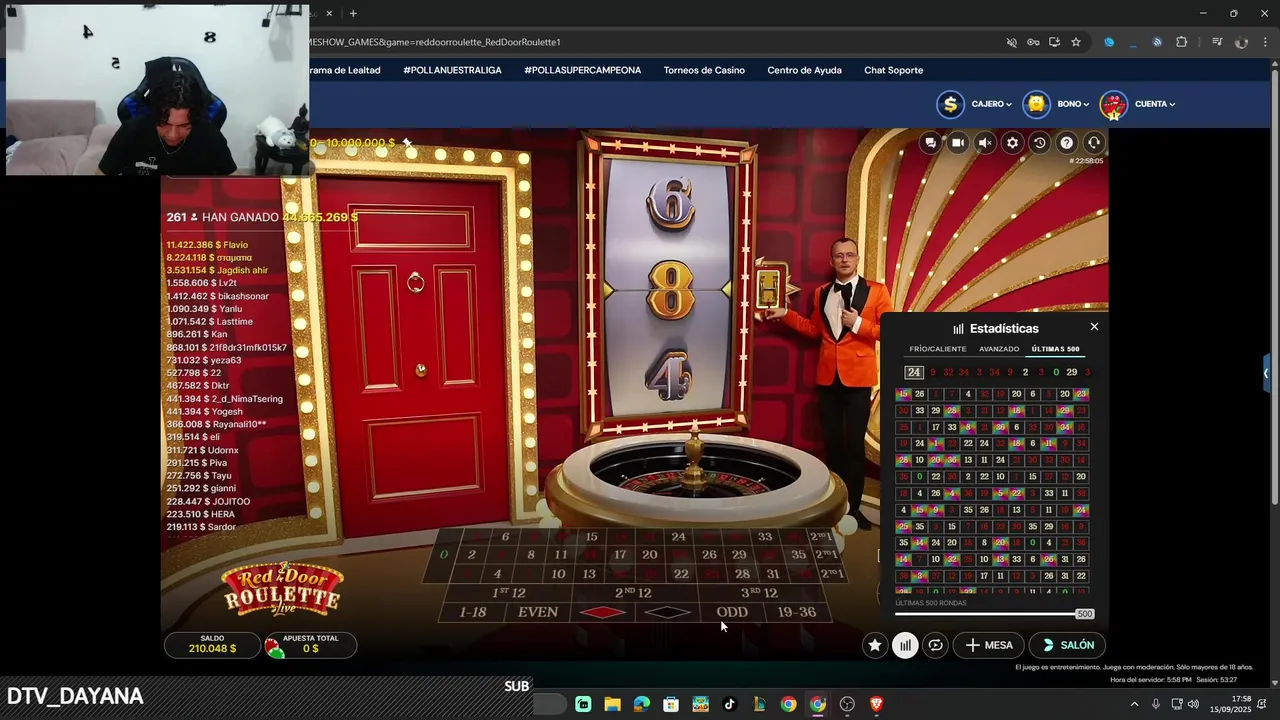Image resolution: width=1280 pixels, height=720 pixels.
Task: Open game history clock icon
Action: coord(1040,143)
